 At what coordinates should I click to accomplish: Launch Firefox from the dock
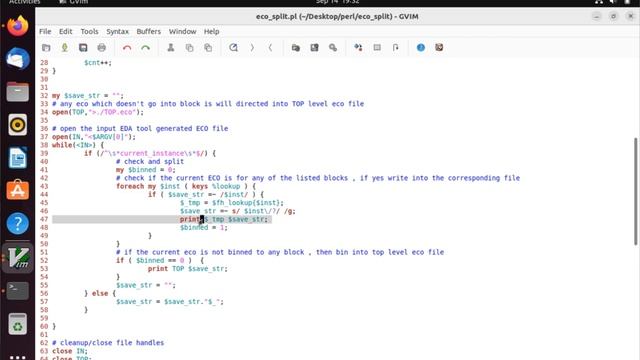18,26
